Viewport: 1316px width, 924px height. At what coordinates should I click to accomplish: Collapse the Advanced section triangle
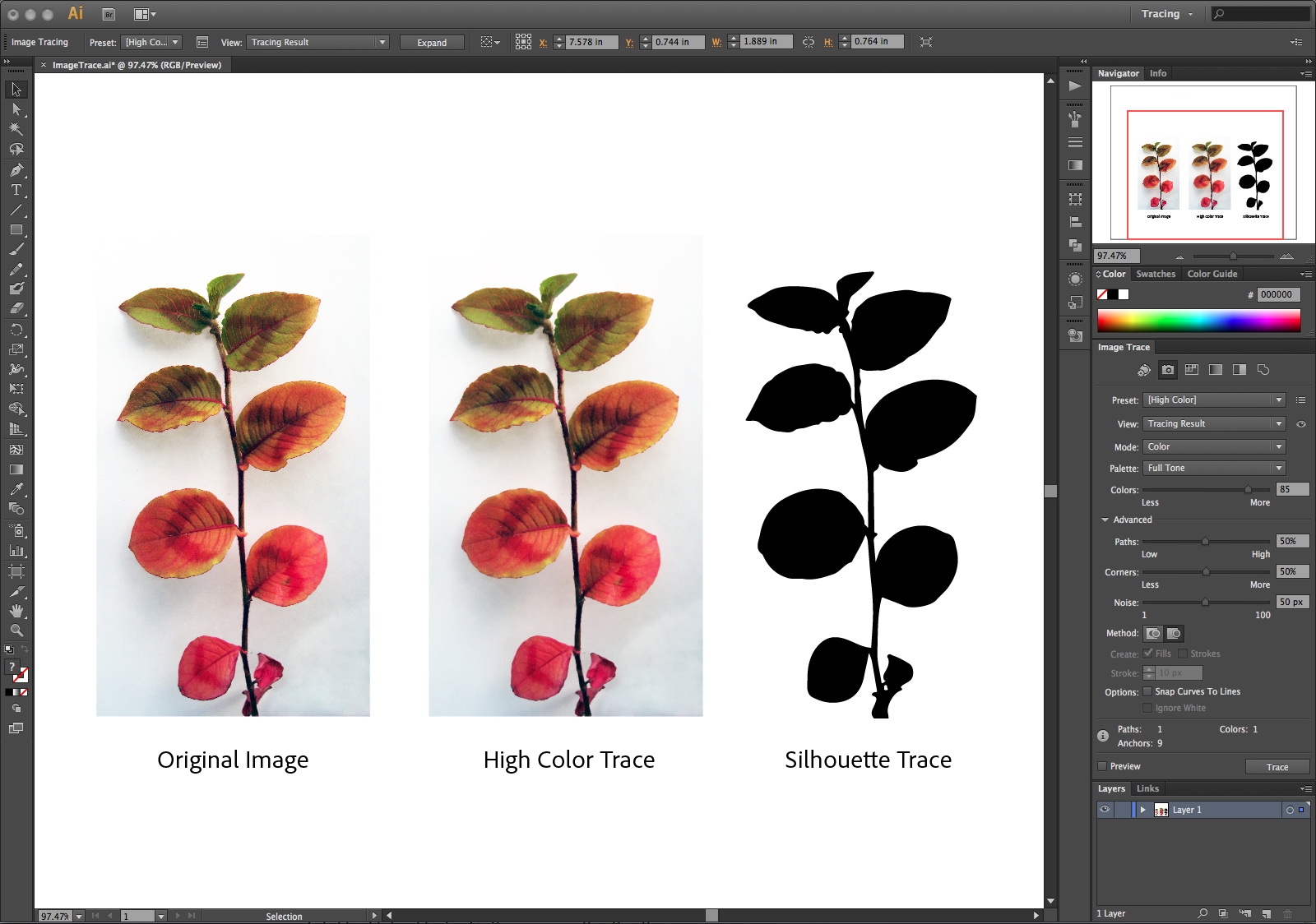coord(1105,520)
